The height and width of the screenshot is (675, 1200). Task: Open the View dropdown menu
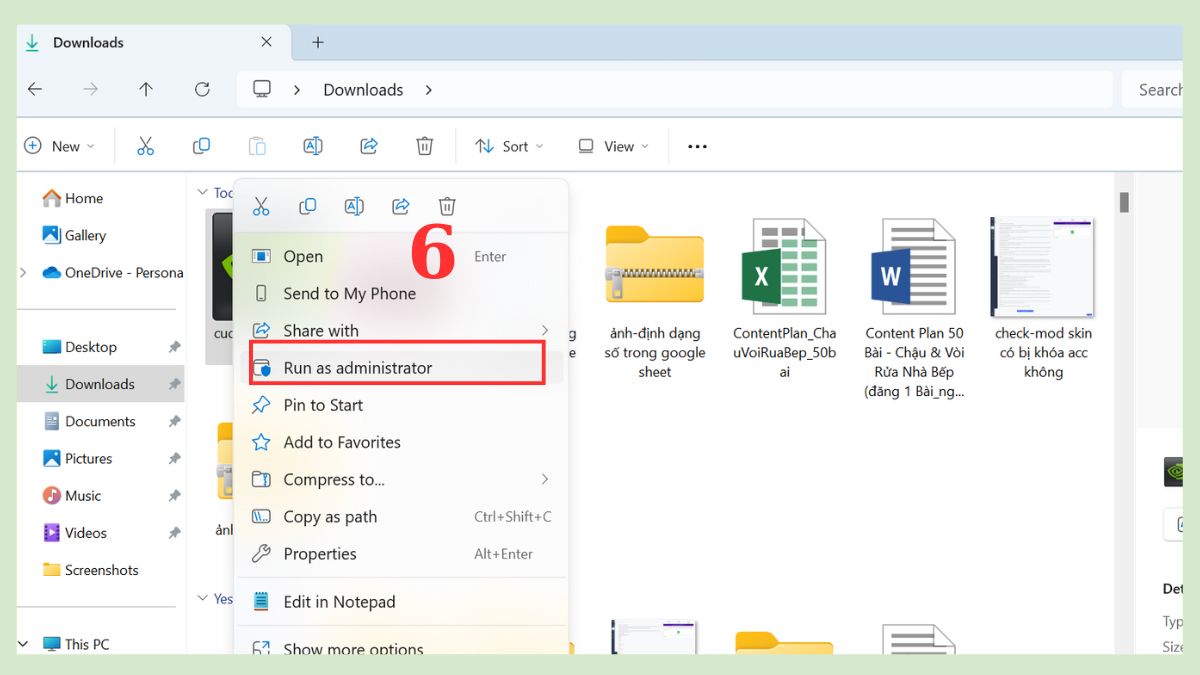click(x=613, y=146)
